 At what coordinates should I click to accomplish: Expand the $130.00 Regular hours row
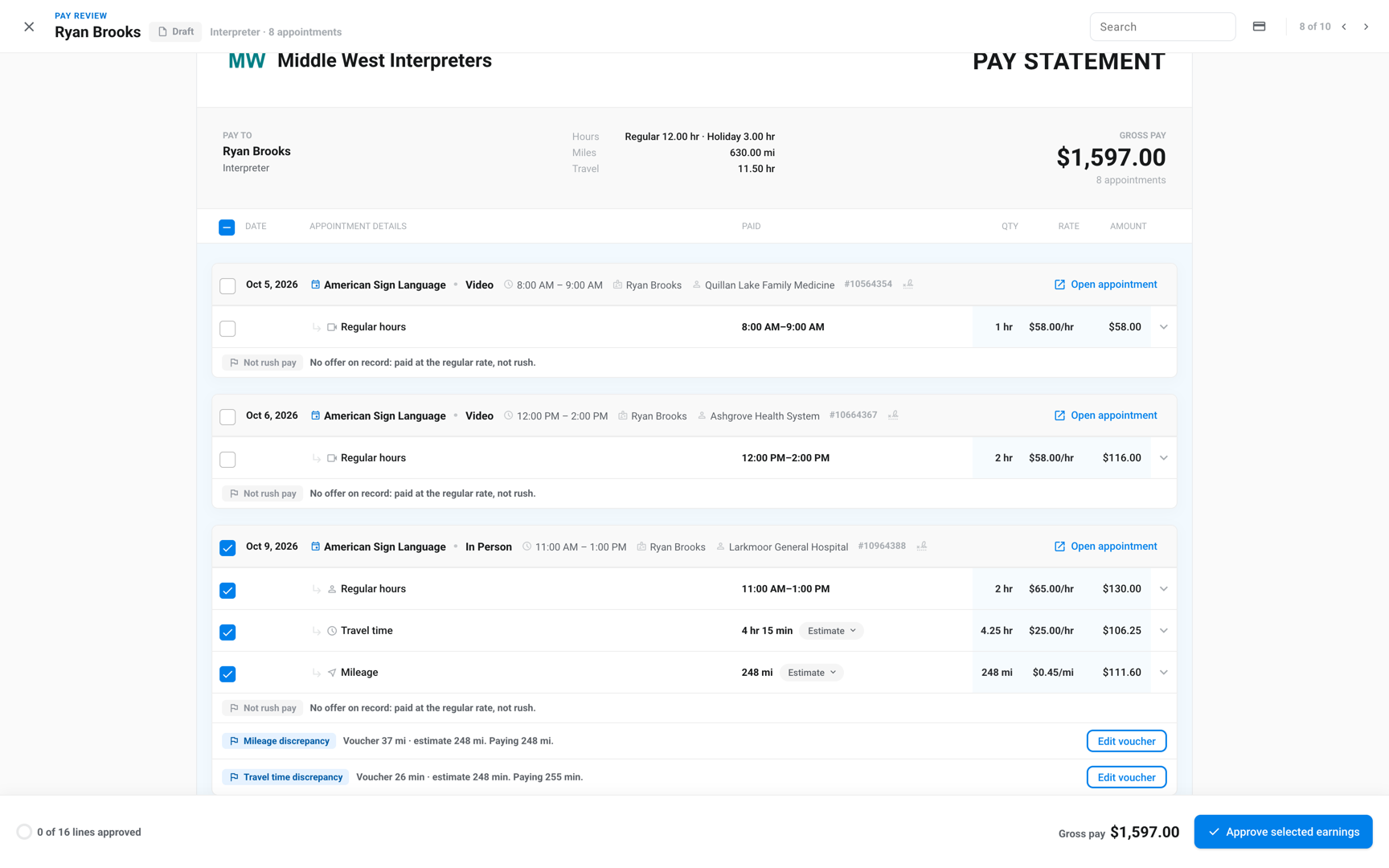[x=1163, y=589]
